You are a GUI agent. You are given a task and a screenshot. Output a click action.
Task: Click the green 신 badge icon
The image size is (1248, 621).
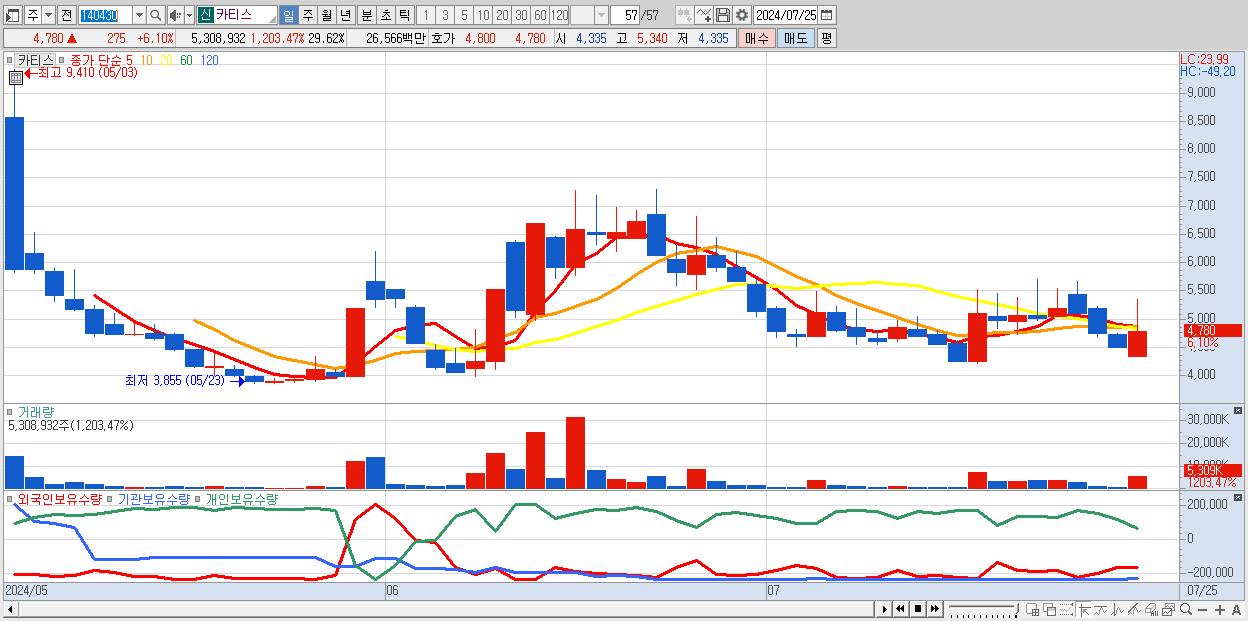(x=205, y=15)
